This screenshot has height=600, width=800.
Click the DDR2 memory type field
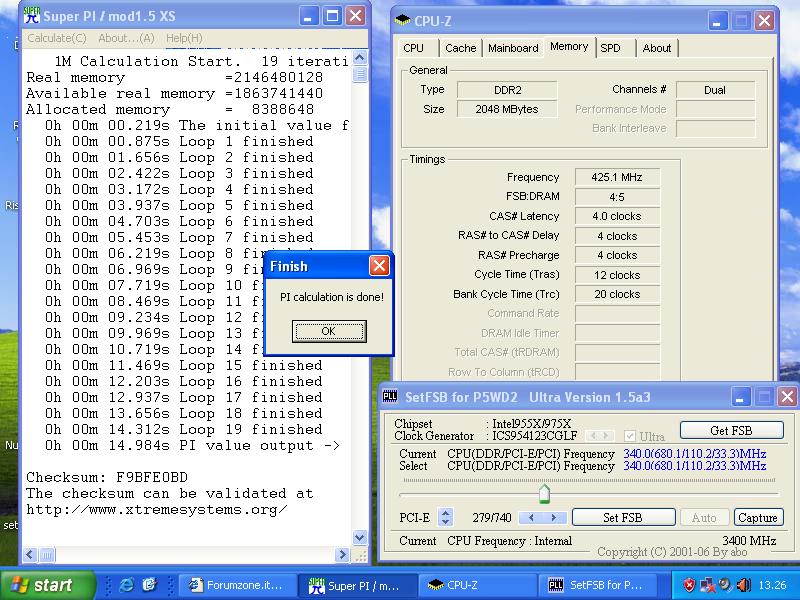[x=507, y=90]
